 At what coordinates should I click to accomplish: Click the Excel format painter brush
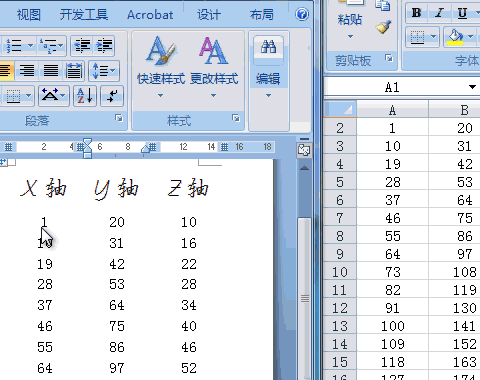(x=383, y=27)
